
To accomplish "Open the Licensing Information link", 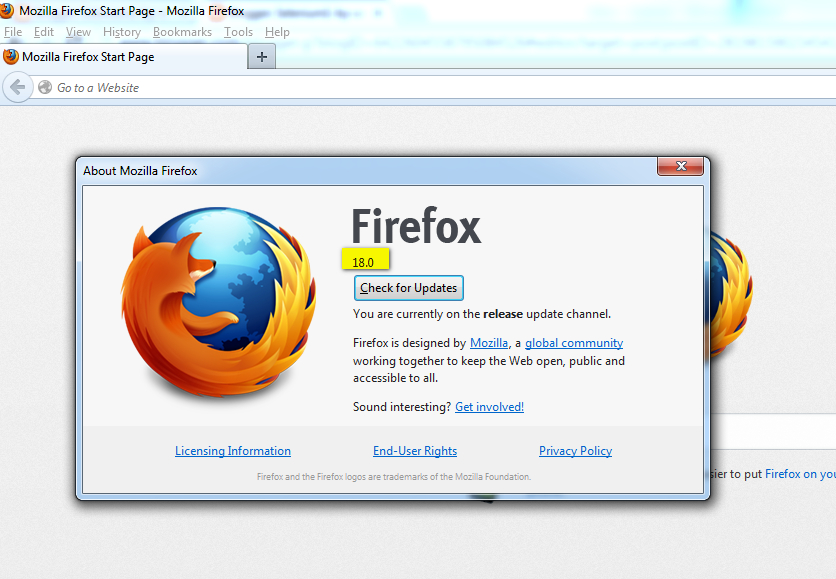I will click(232, 450).
